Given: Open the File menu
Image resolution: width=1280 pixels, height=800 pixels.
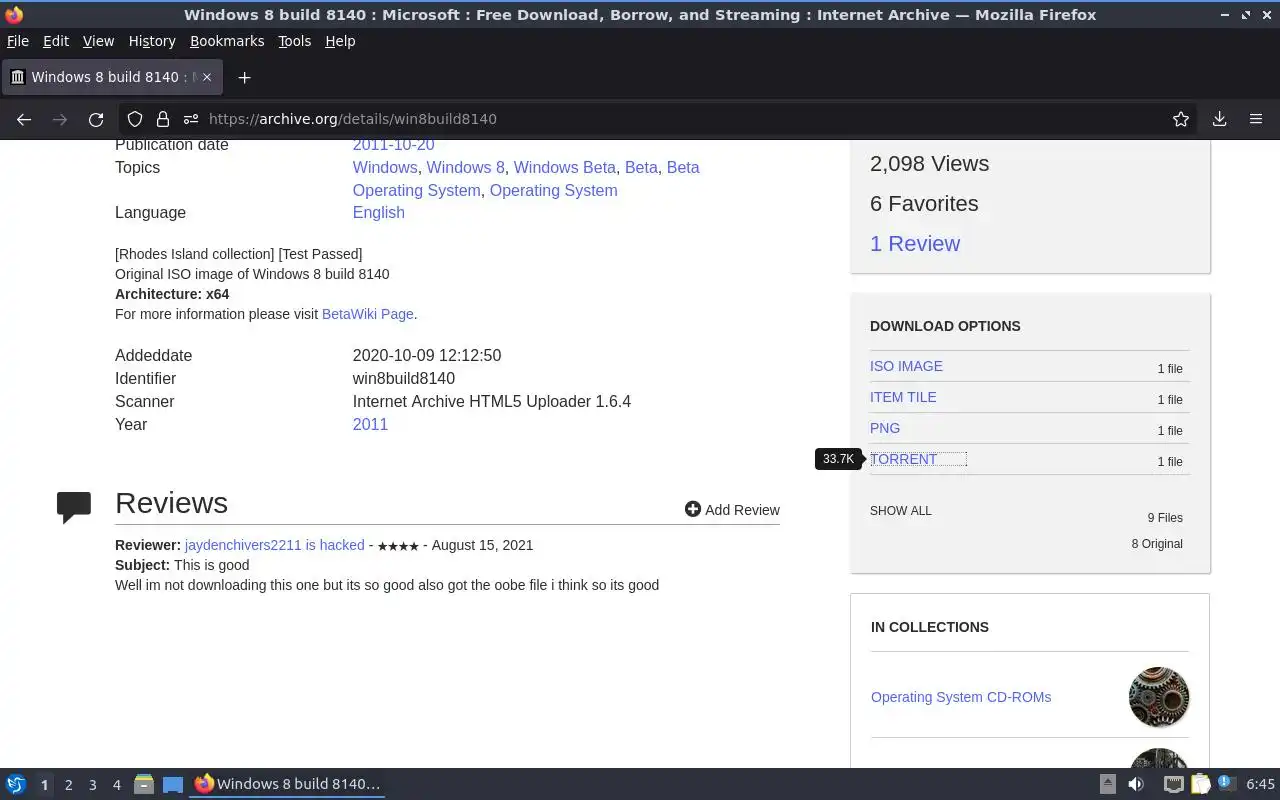Looking at the screenshot, I should 18,41.
